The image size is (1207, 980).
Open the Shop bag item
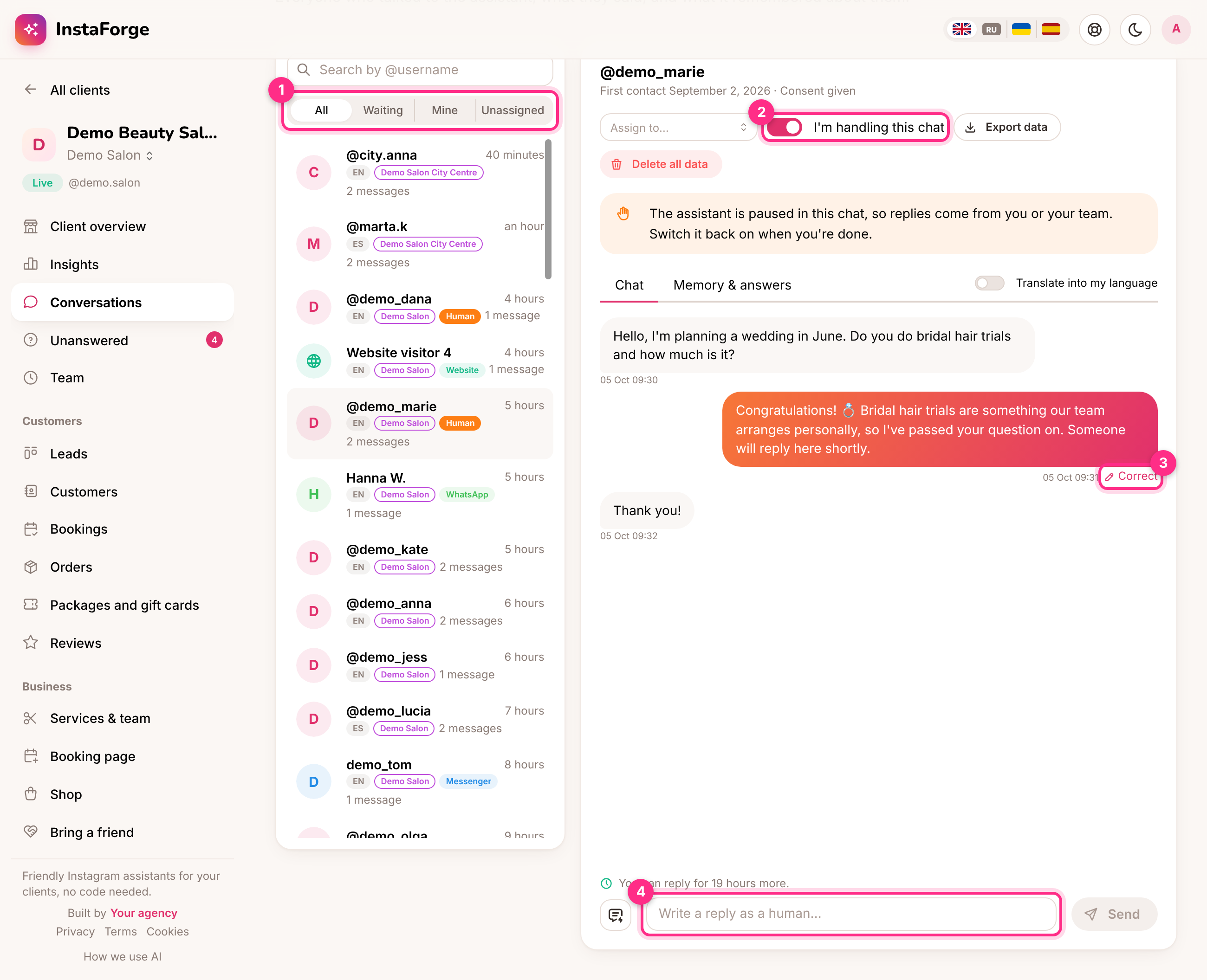point(122,794)
